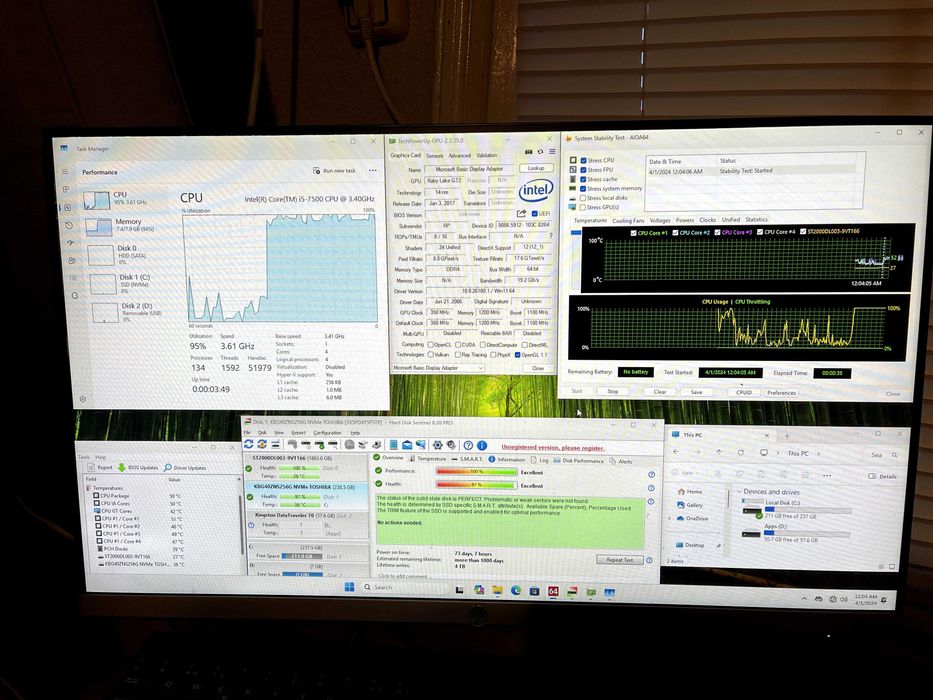Open Services icon in Task Manager sidebar

(x=75, y=295)
